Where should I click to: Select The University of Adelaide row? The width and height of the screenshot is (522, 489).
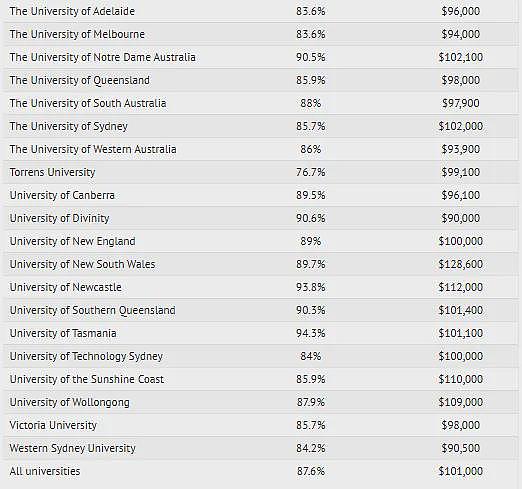pos(261,11)
